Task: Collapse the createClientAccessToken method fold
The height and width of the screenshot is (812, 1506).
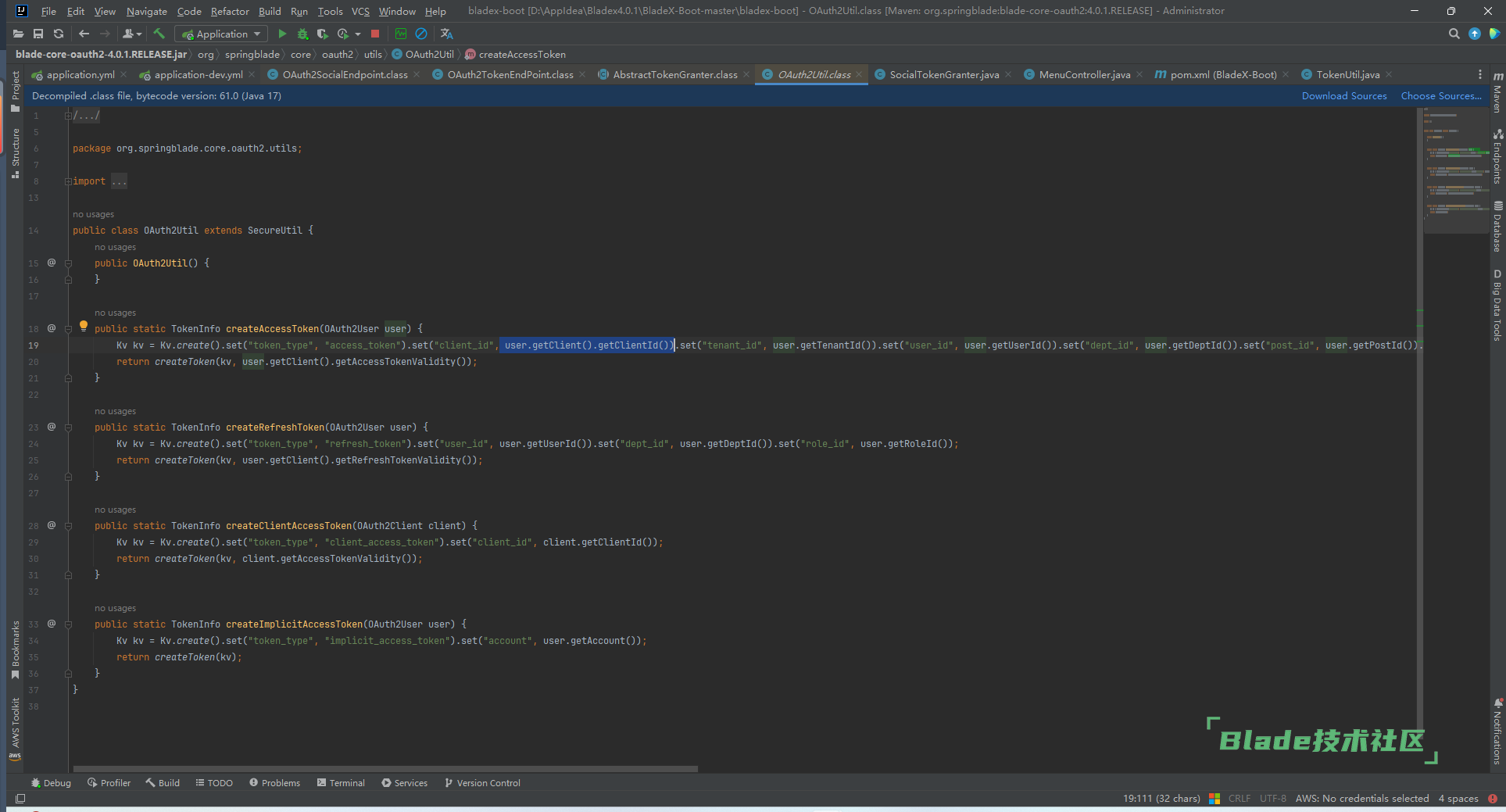Action: (68, 526)
